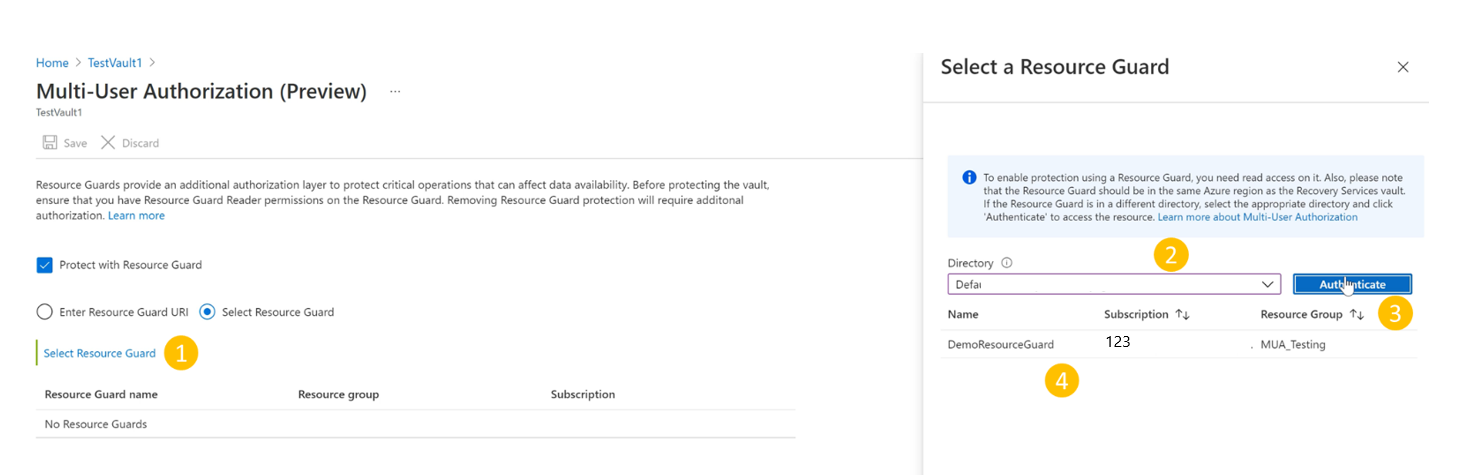Open Learn more about Multi-User Authorization

[x=1257, y=217]
